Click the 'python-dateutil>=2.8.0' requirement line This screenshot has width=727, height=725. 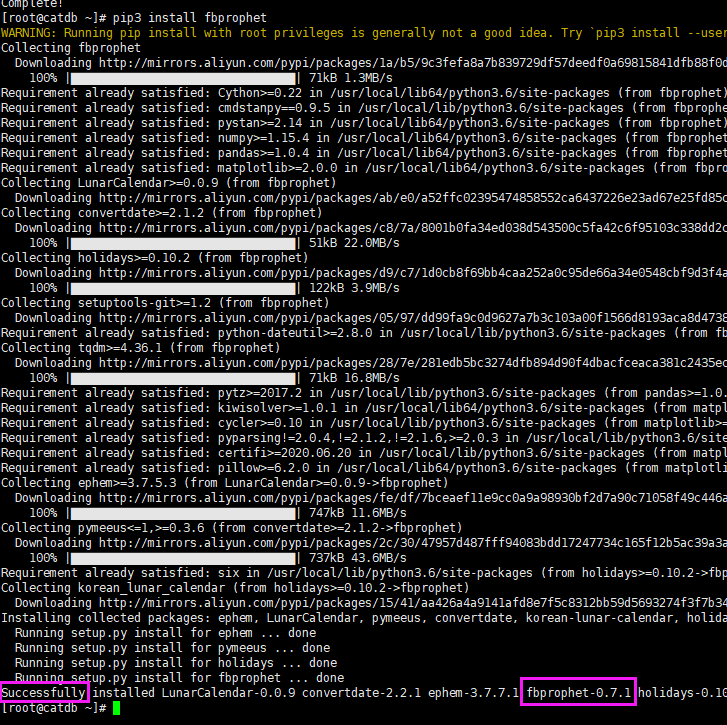364,333
